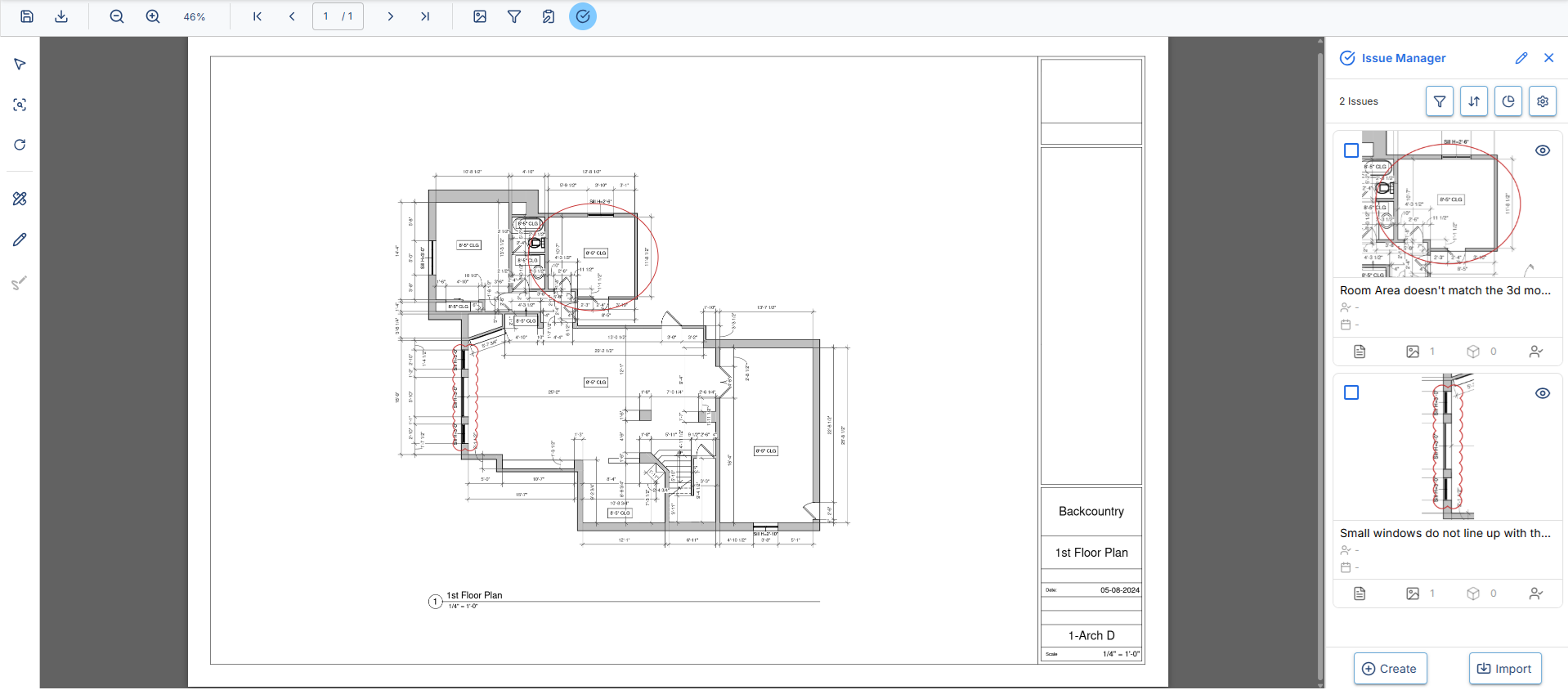View 3D objects of Room Area issue
The width and height of the screenshot is (1568, 690).
tap(1473, 352)
